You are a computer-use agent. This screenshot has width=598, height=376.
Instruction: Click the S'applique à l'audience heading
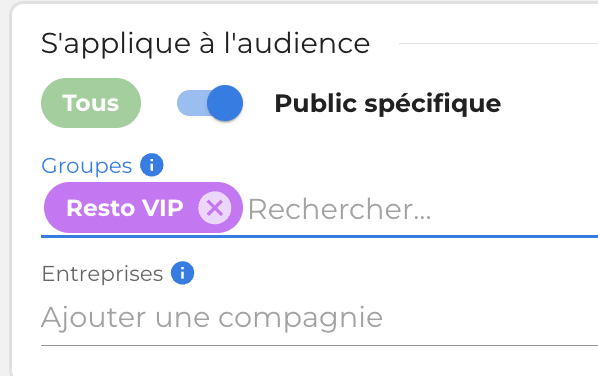coord(205,43)
